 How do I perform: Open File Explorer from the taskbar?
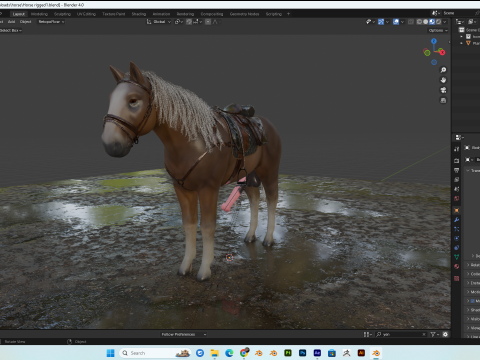(214, 353)
